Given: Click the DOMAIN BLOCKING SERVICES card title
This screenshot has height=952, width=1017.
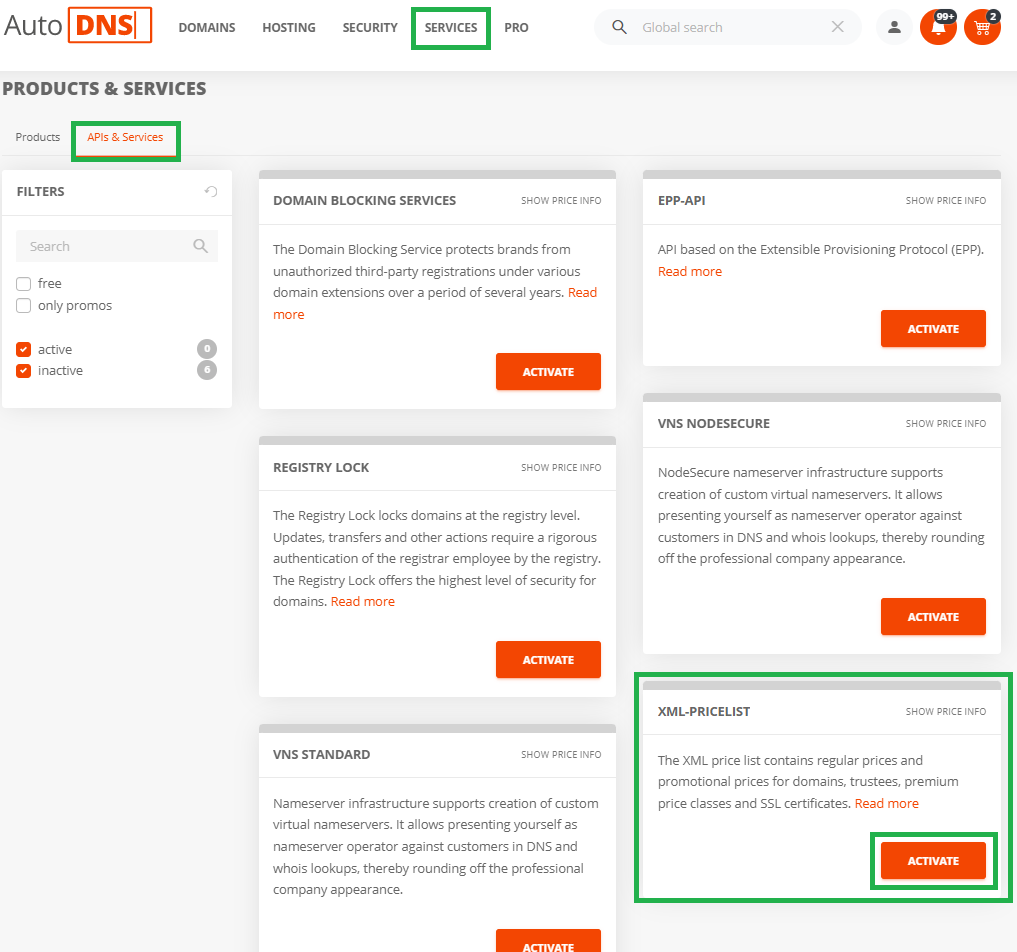Looking at the screenshot, I should coord(365,201).
